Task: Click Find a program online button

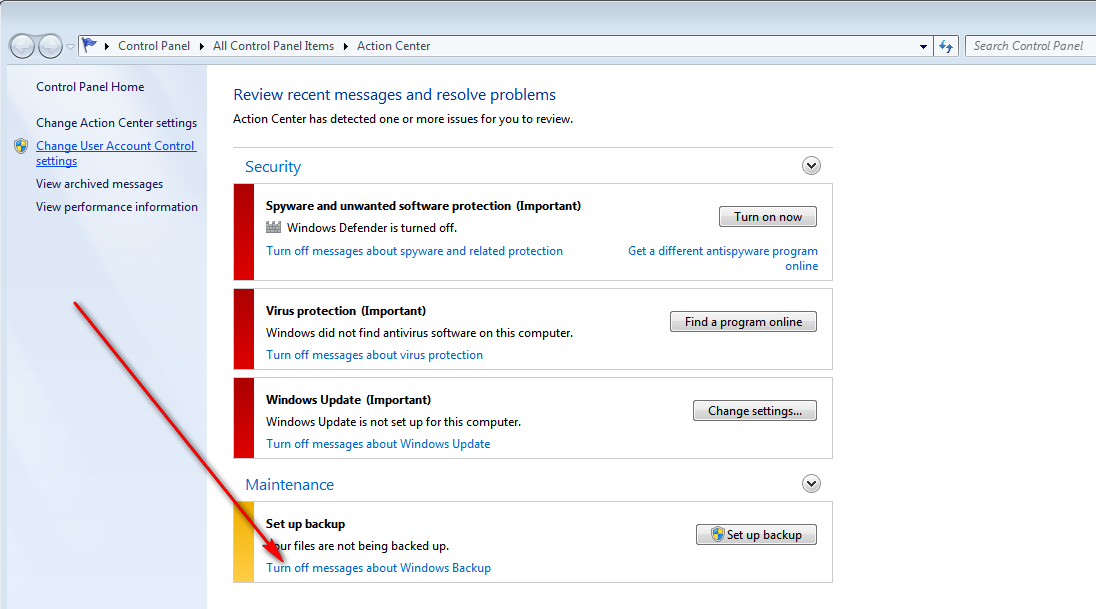Action: coord(743,322)
